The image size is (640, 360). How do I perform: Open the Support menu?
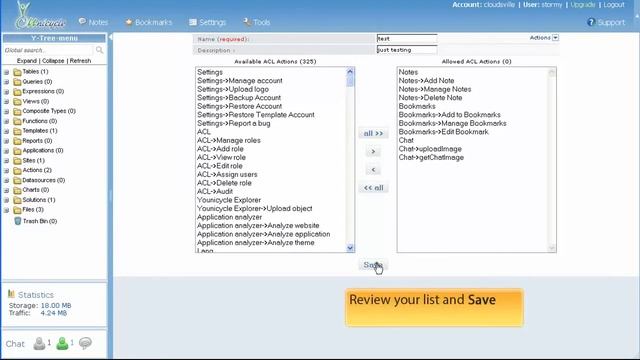click(606, 22)
